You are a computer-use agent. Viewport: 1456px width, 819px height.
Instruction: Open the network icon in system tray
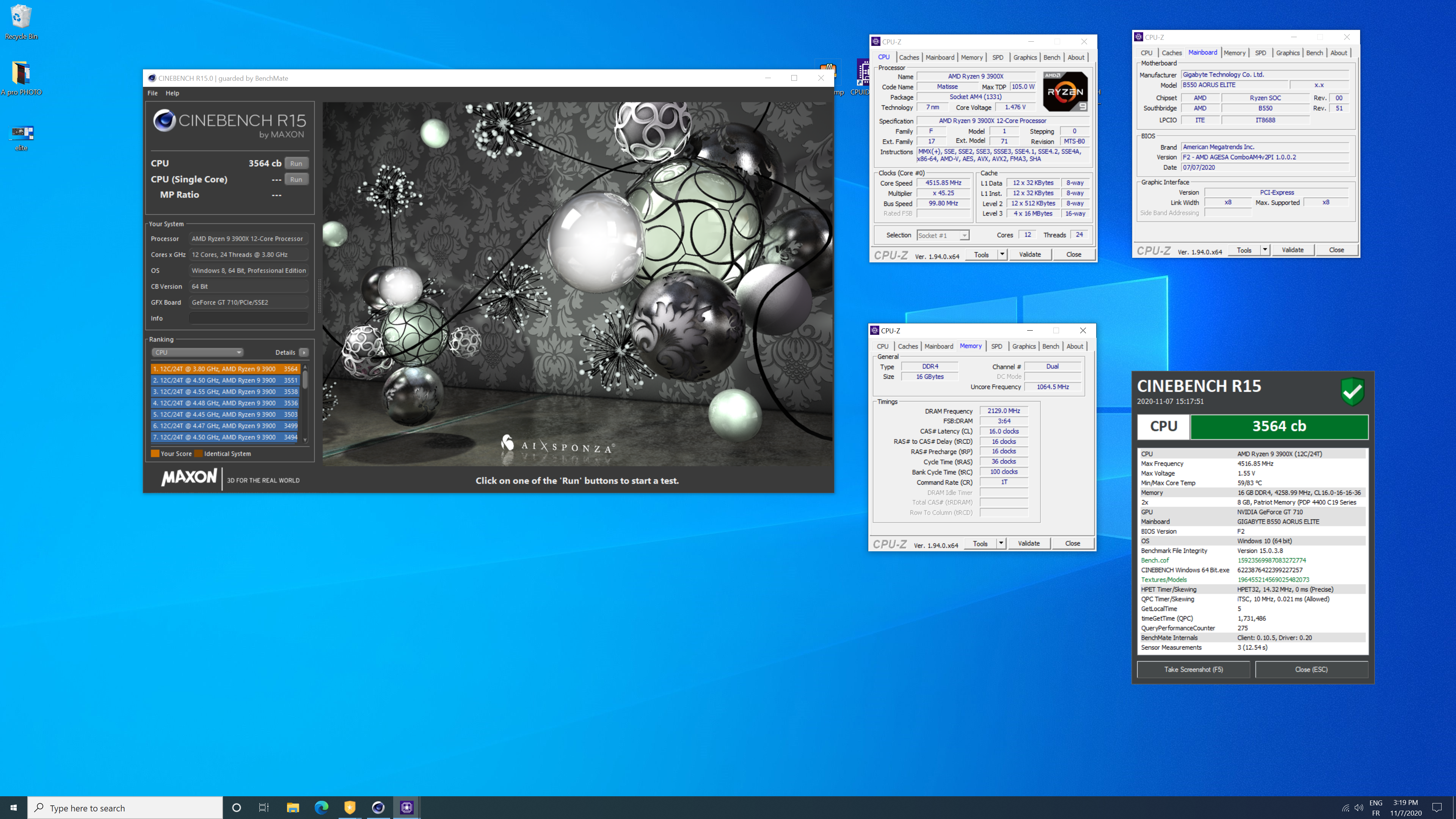click(x=1345, y=808)
